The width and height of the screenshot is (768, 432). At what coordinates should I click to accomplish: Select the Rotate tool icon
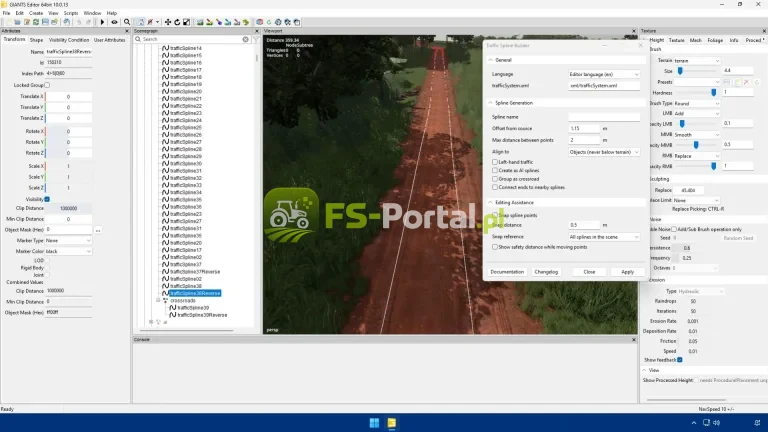[x=177, y=22]
